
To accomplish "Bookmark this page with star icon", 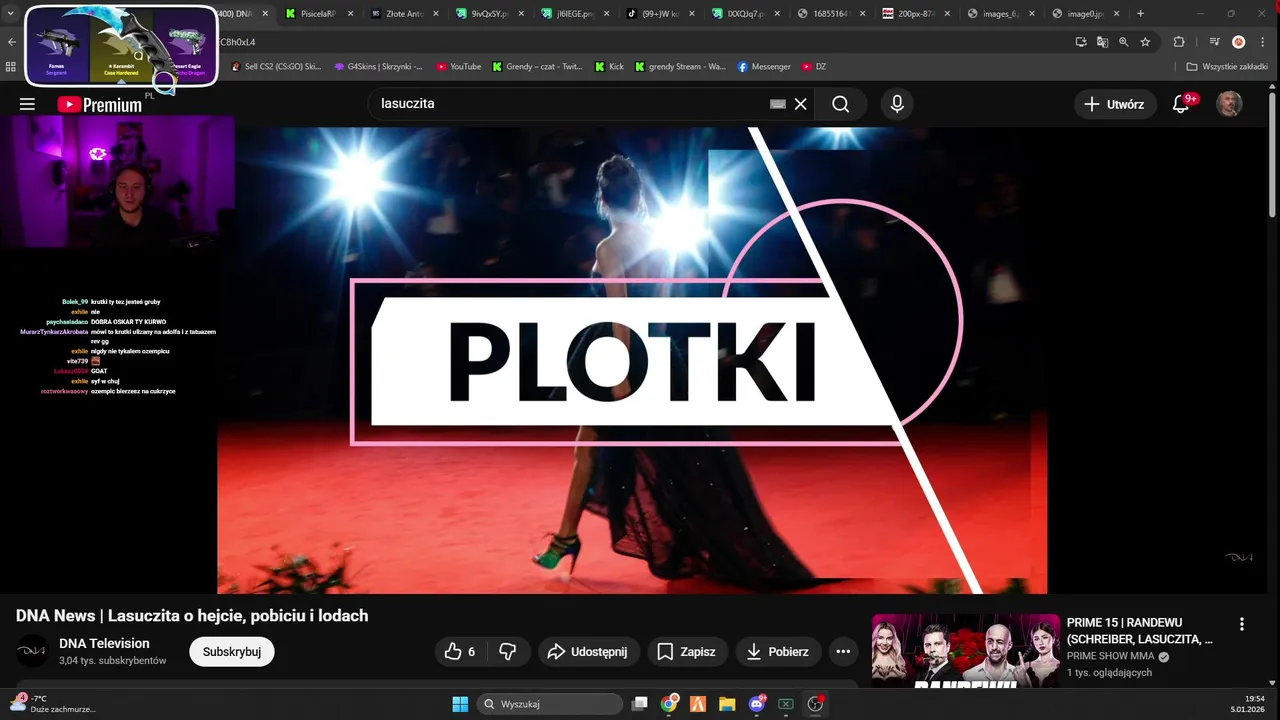I will point(1145,42).
